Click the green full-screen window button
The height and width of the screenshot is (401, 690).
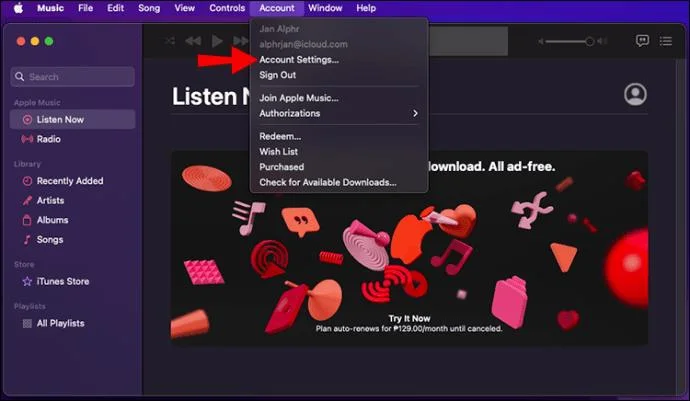tap(49, 41)
